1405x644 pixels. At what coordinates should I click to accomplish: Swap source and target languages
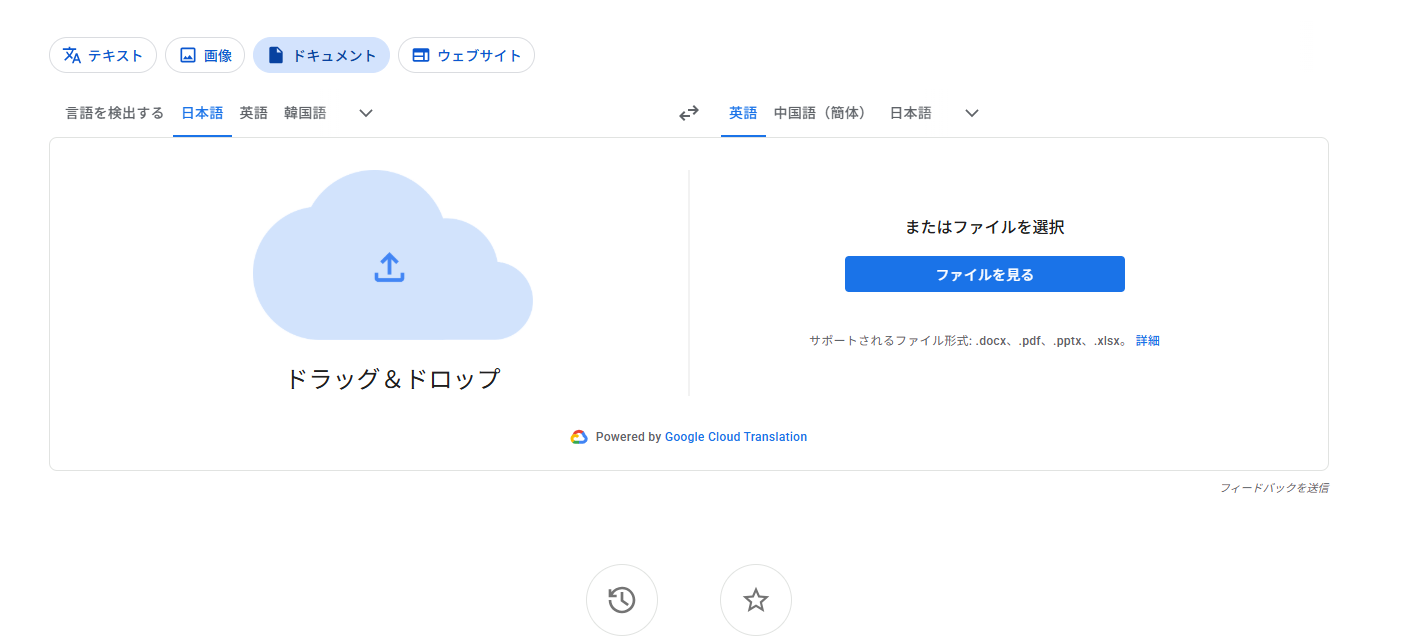[x=688, y=113]
